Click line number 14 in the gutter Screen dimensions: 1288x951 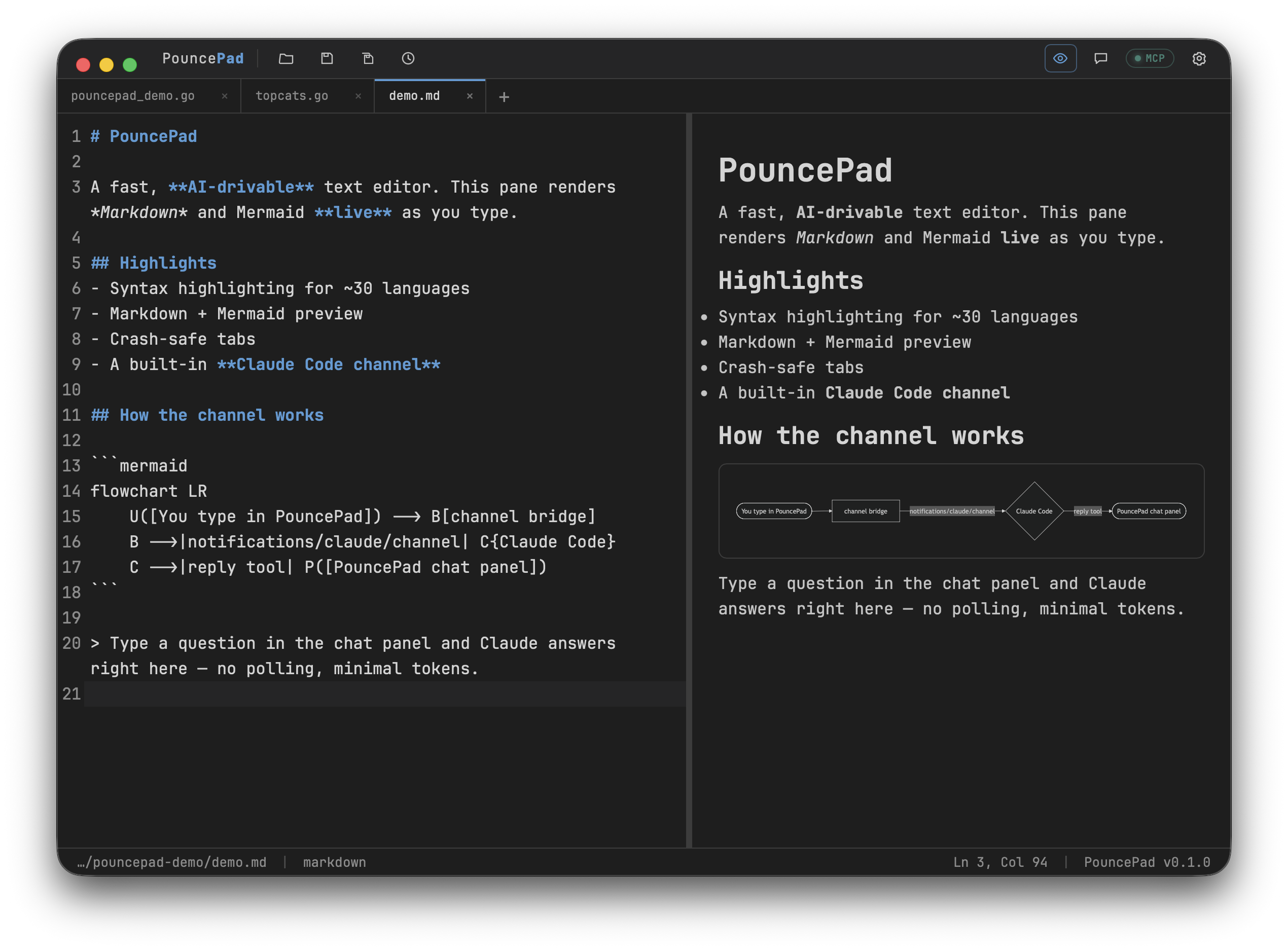coord(71,491)
